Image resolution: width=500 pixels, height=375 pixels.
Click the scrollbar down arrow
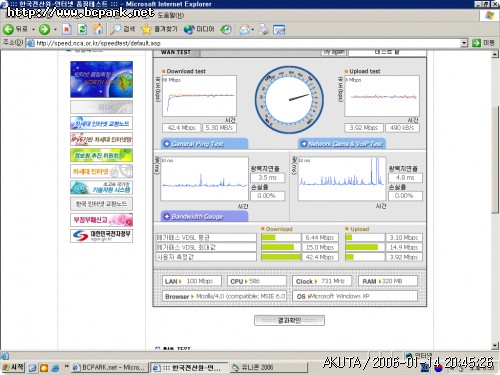[x=495, y=346]
